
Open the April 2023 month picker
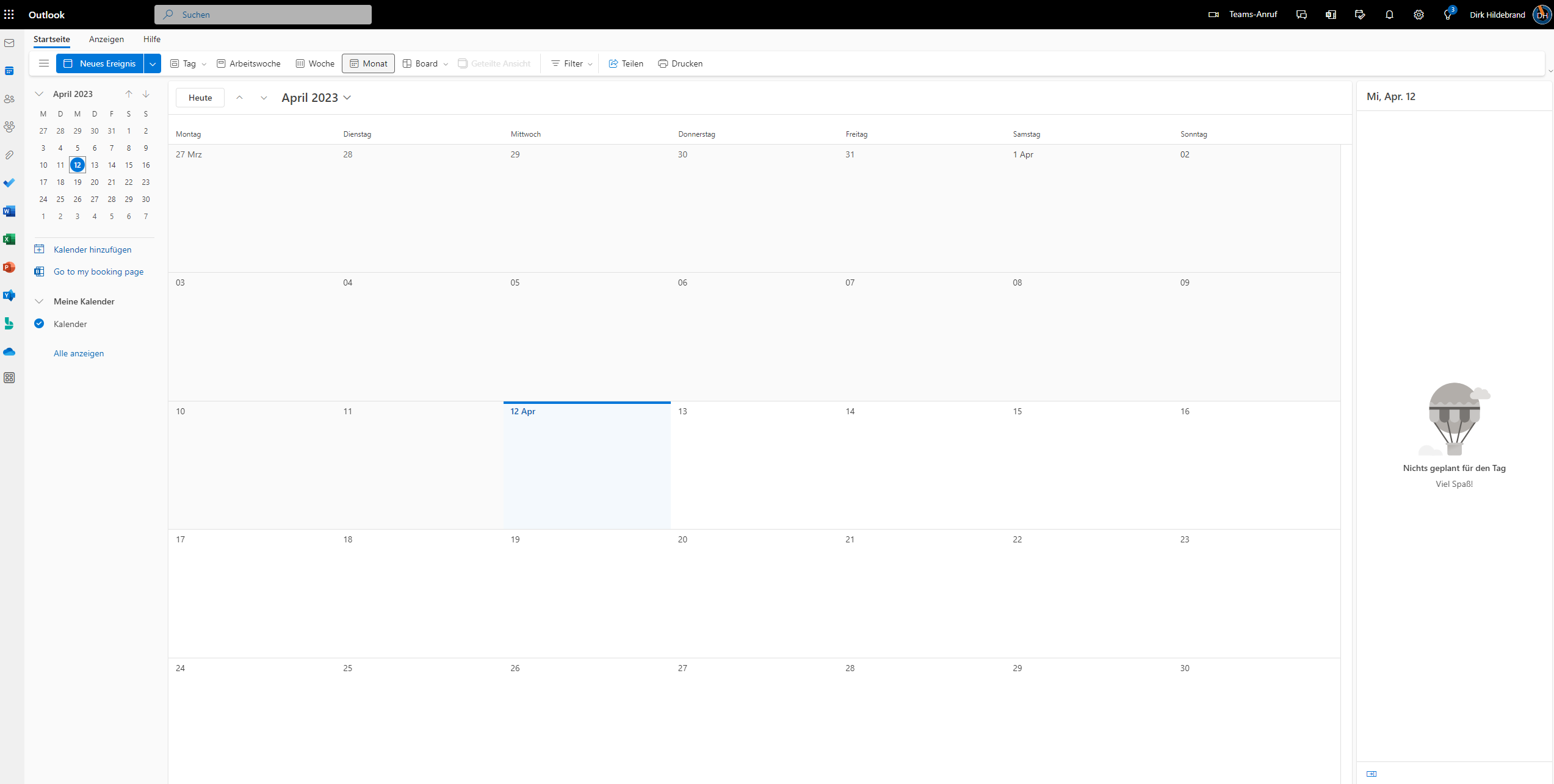pos(316,98)
